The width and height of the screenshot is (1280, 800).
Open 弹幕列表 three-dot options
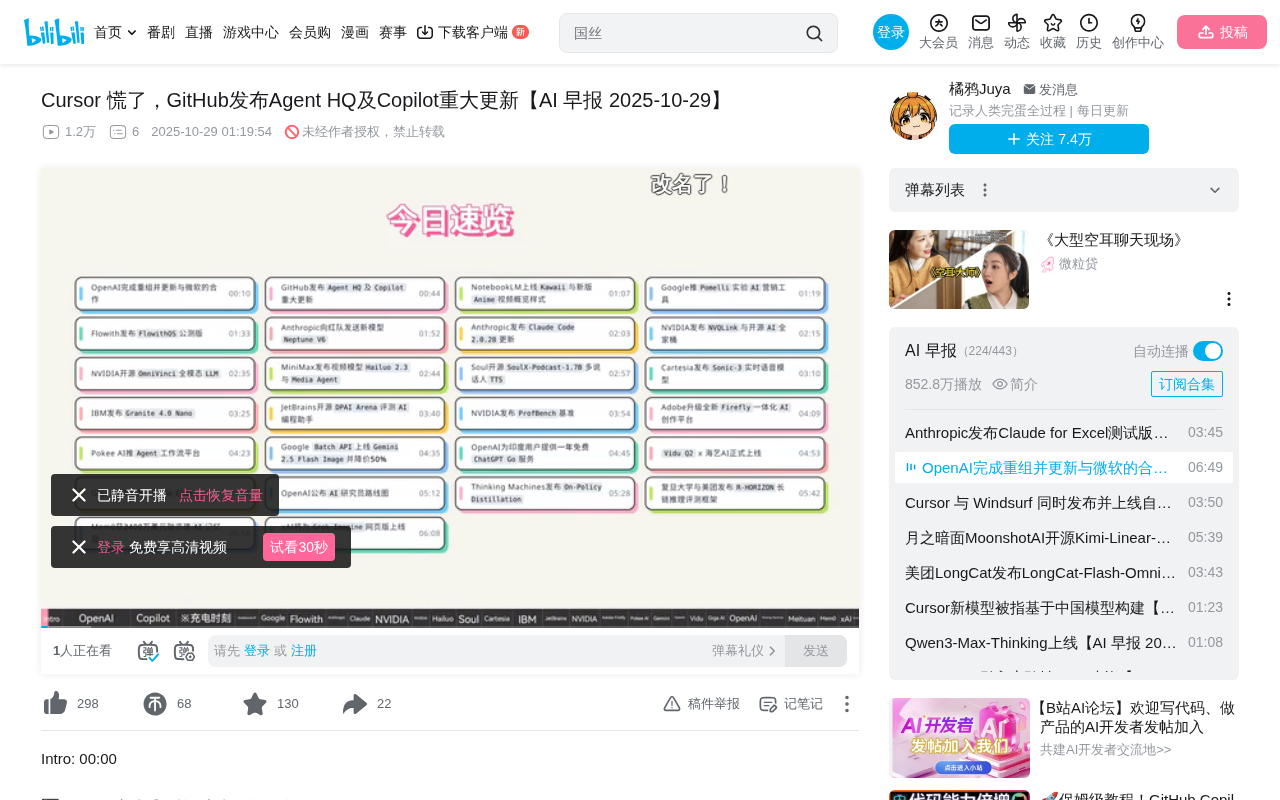tap(985, 190)
